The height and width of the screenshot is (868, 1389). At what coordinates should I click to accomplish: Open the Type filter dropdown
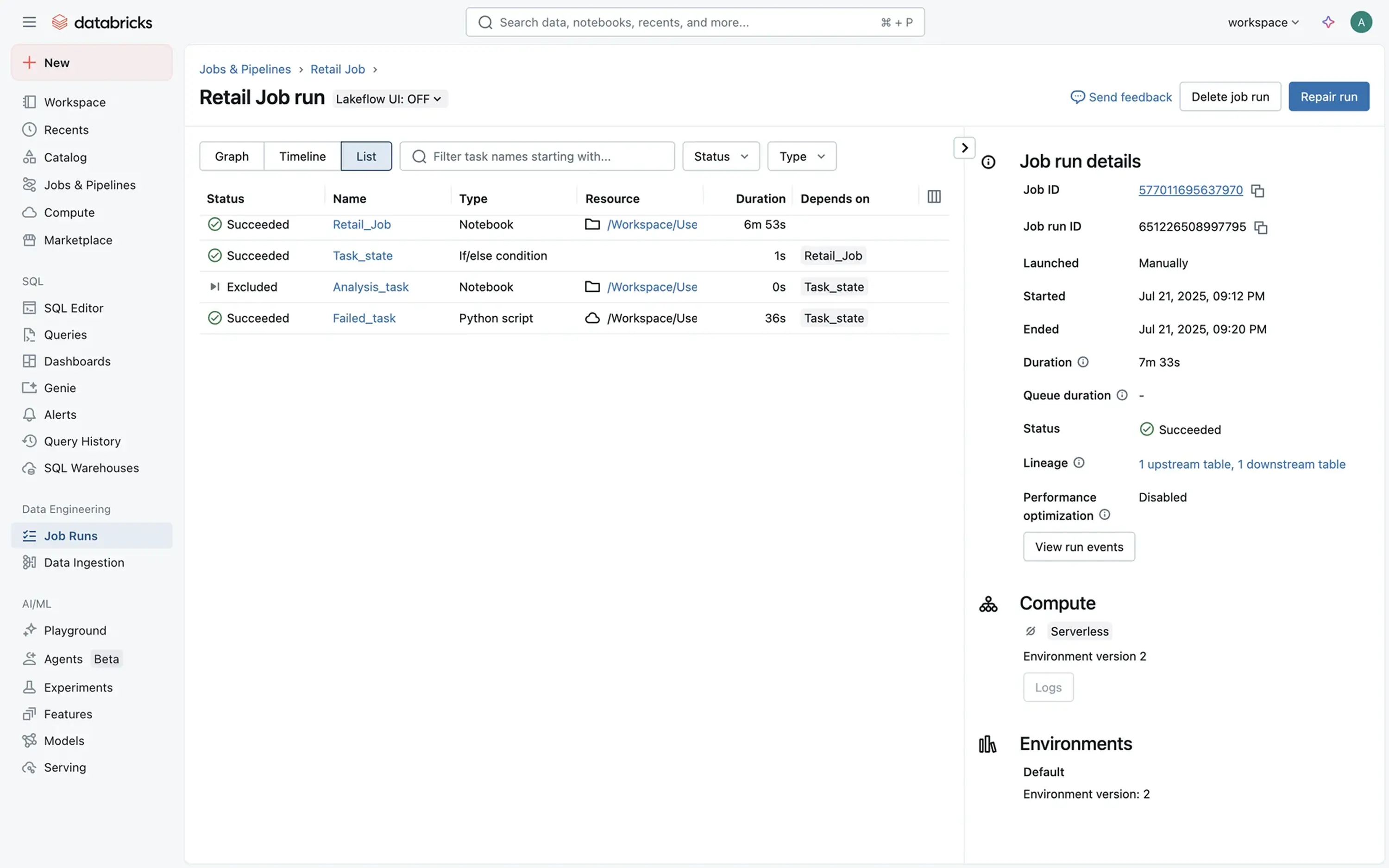click(801, 156)
